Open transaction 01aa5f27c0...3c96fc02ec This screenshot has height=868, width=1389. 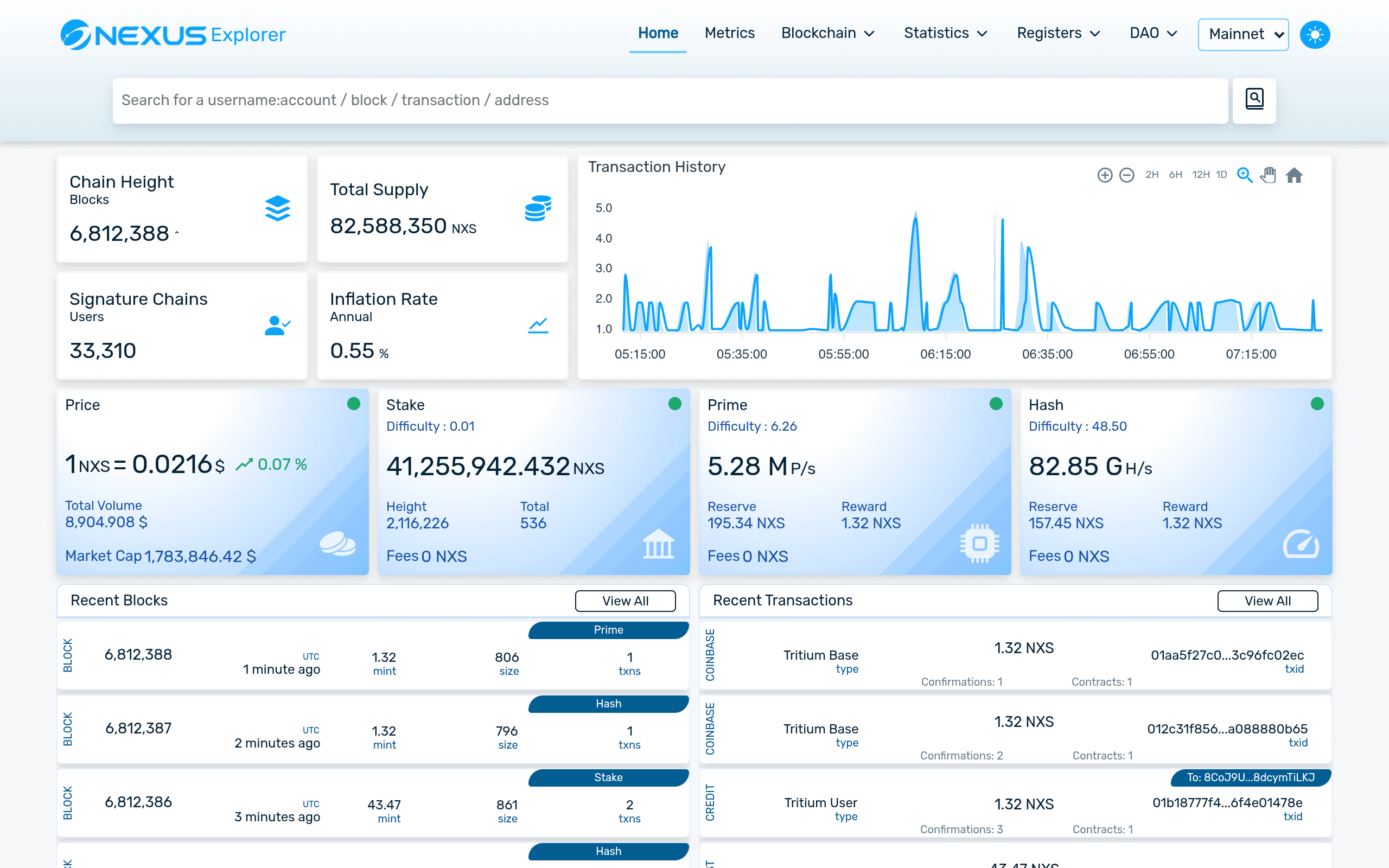click(x=1227, y=655)
